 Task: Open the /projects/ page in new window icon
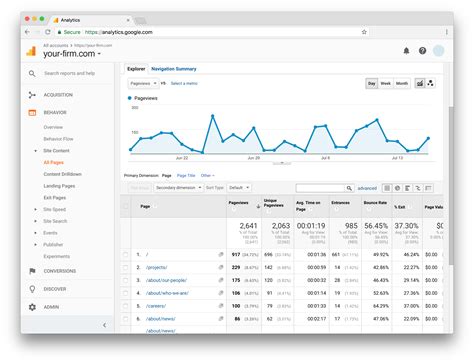[x=221, y=267]
